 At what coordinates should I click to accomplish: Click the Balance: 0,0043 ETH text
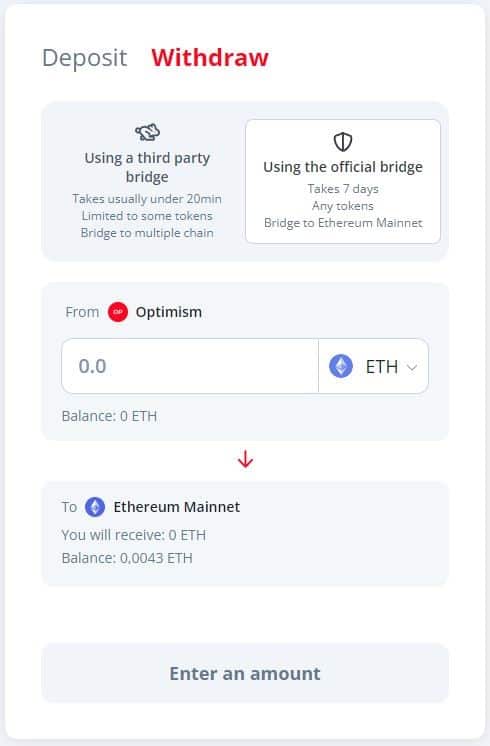(x=127, y=558)
